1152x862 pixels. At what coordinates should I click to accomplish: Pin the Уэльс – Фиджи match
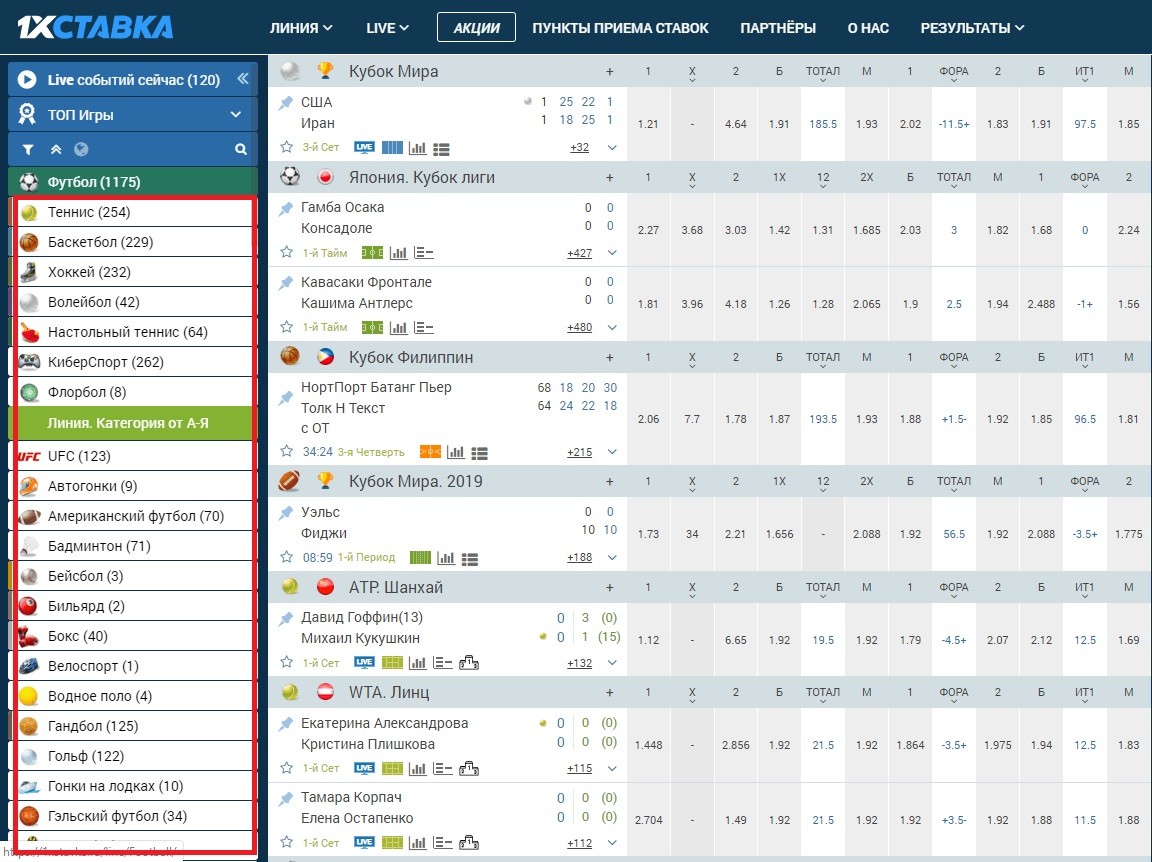(x=286, y=513)
